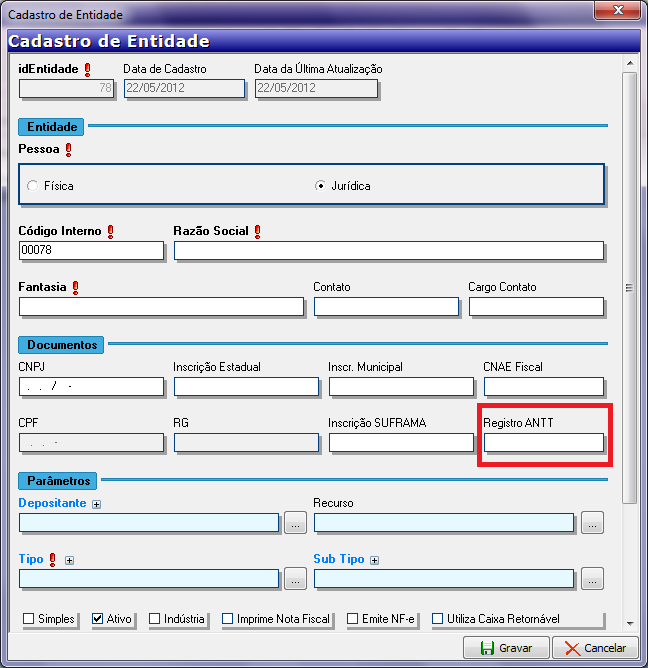Click the Depositante text field

tap(149, 523)
